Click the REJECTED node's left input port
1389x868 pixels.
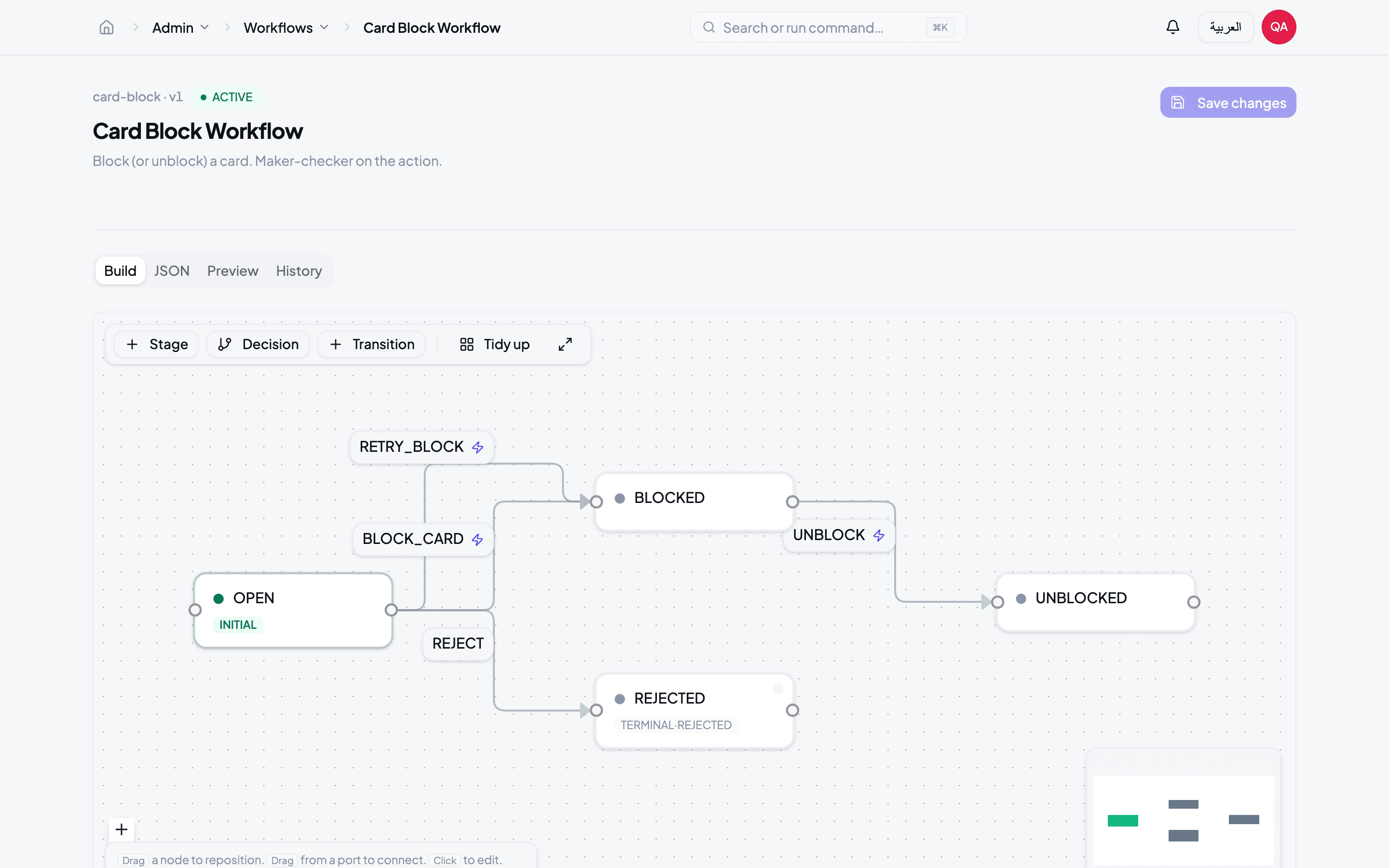(596, 710)
